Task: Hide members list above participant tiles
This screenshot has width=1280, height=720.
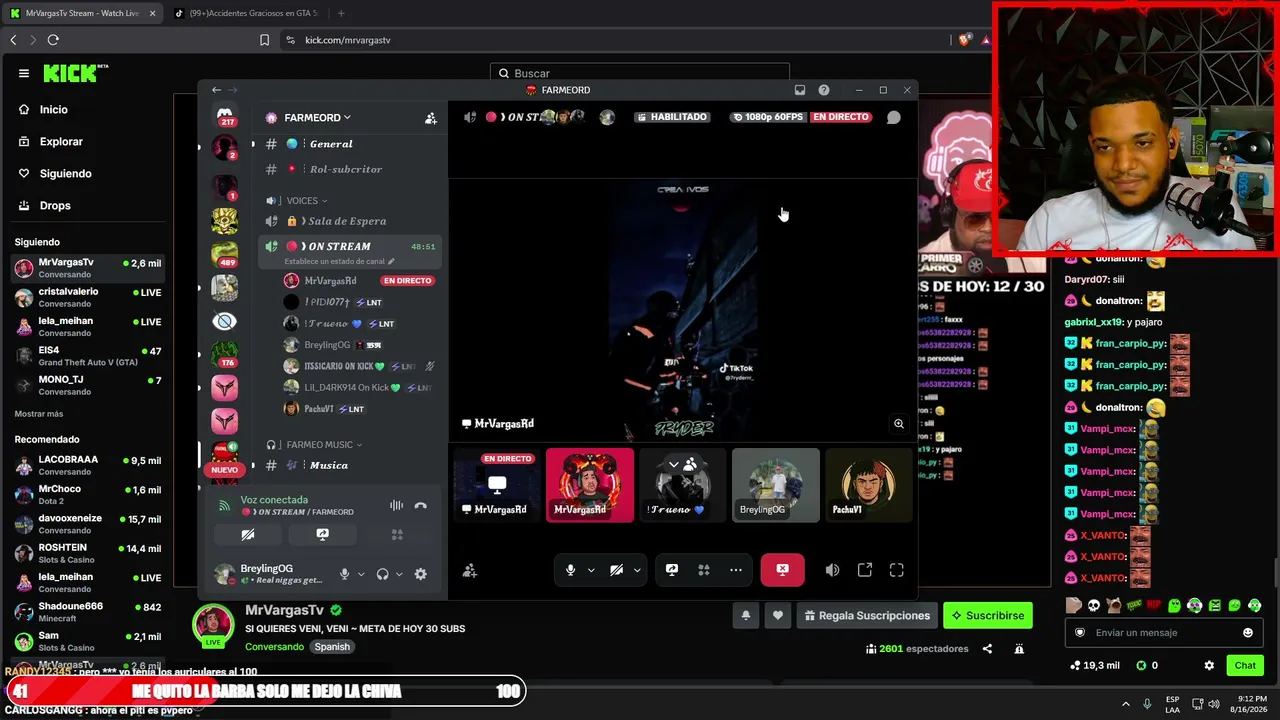Action: click(680, 465)
